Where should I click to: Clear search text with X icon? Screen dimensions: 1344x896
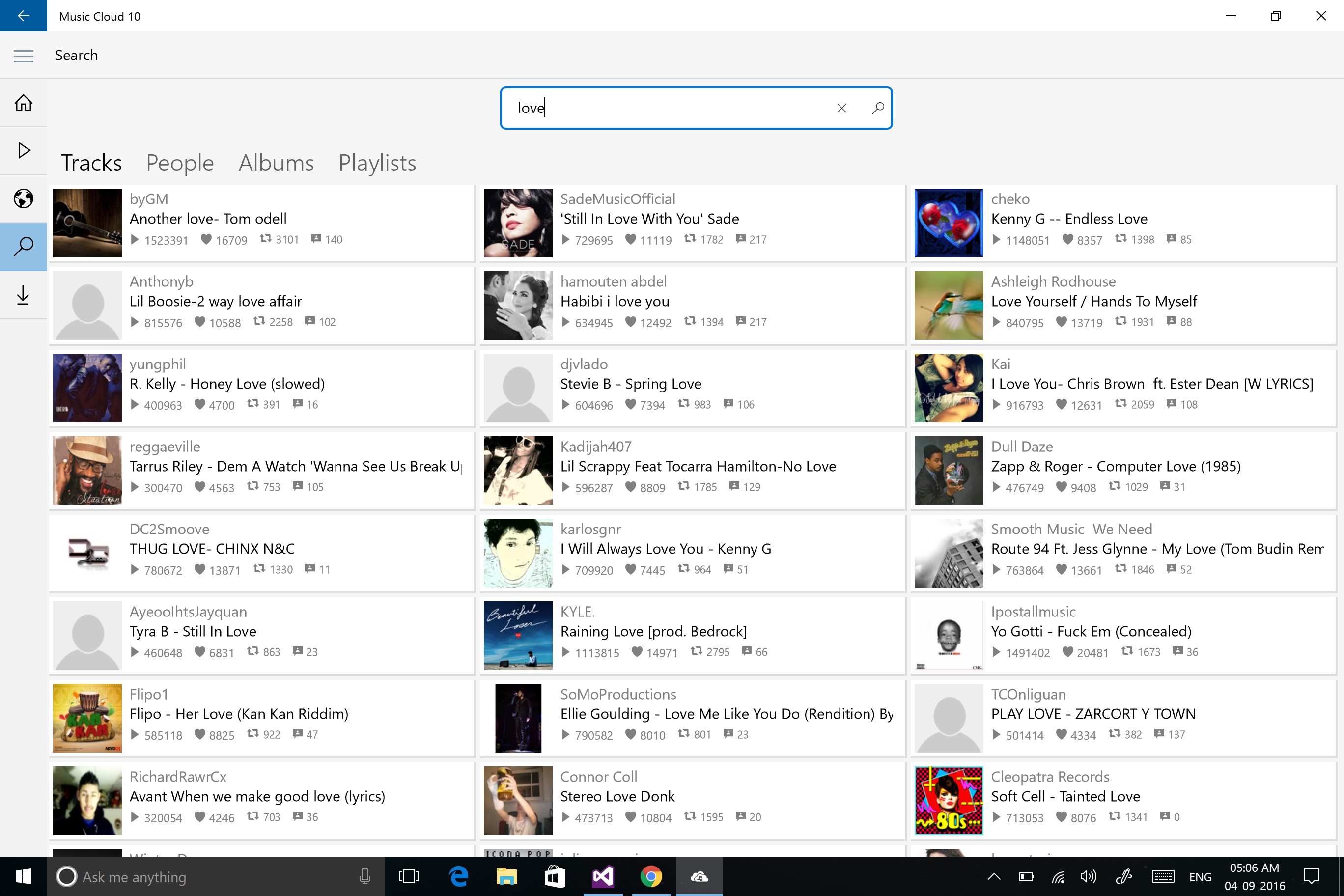pos(841,108)
